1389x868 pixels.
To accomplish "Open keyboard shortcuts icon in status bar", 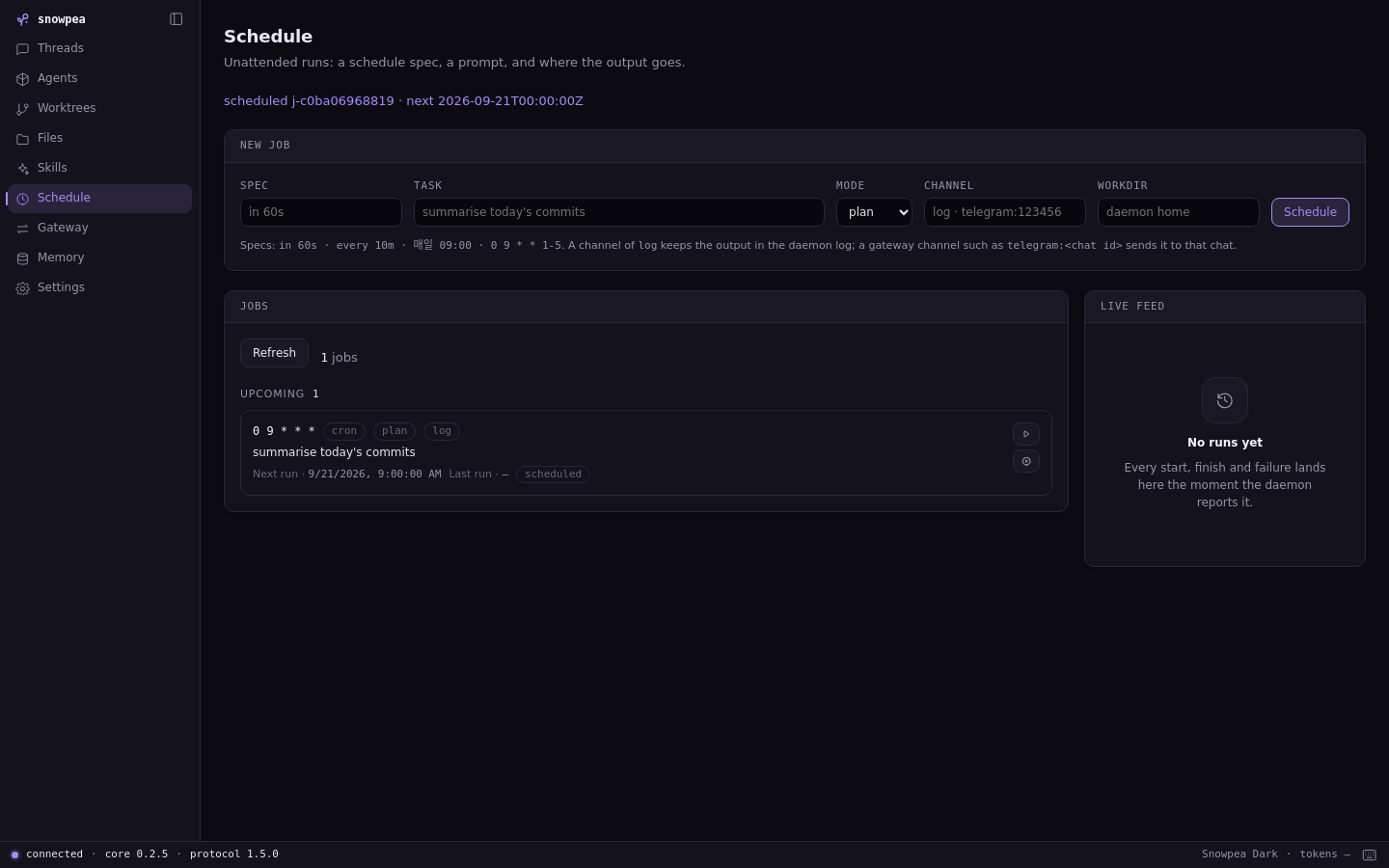I will tap(1369, 854).
